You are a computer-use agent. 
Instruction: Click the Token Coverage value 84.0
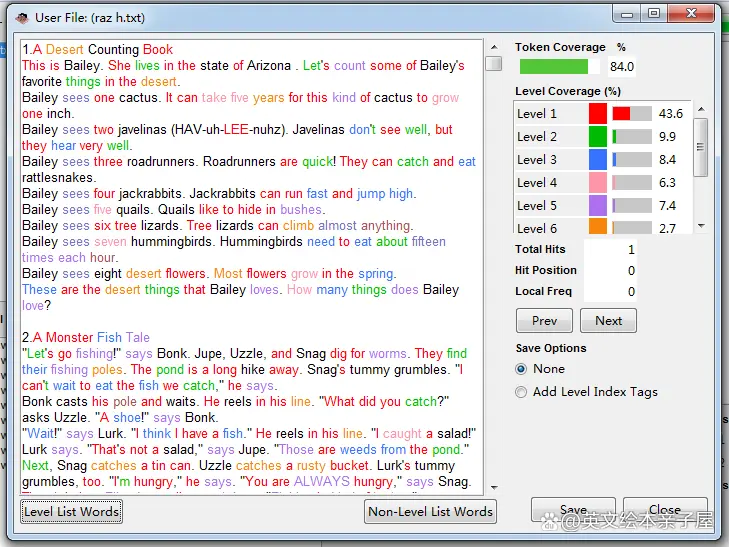click(x=622, y=66)
